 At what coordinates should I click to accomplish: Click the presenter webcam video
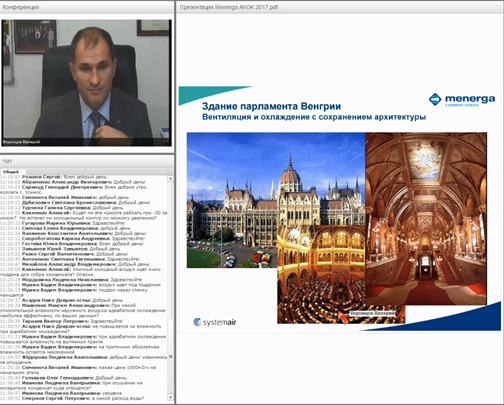pyautogui.click(x=86, y=83)
